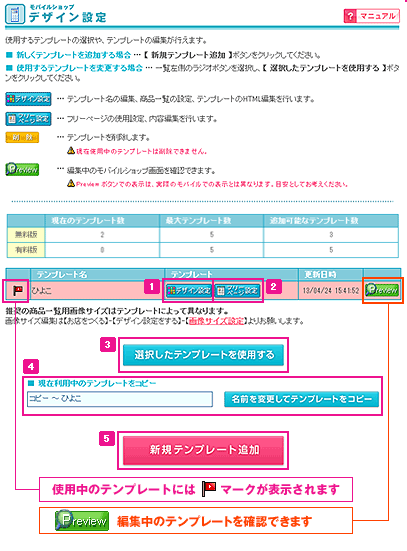Click the デザイン設定 legend icon in instructions
The image size is (407, 551).
pyautogui.click(x=28, y=99)
